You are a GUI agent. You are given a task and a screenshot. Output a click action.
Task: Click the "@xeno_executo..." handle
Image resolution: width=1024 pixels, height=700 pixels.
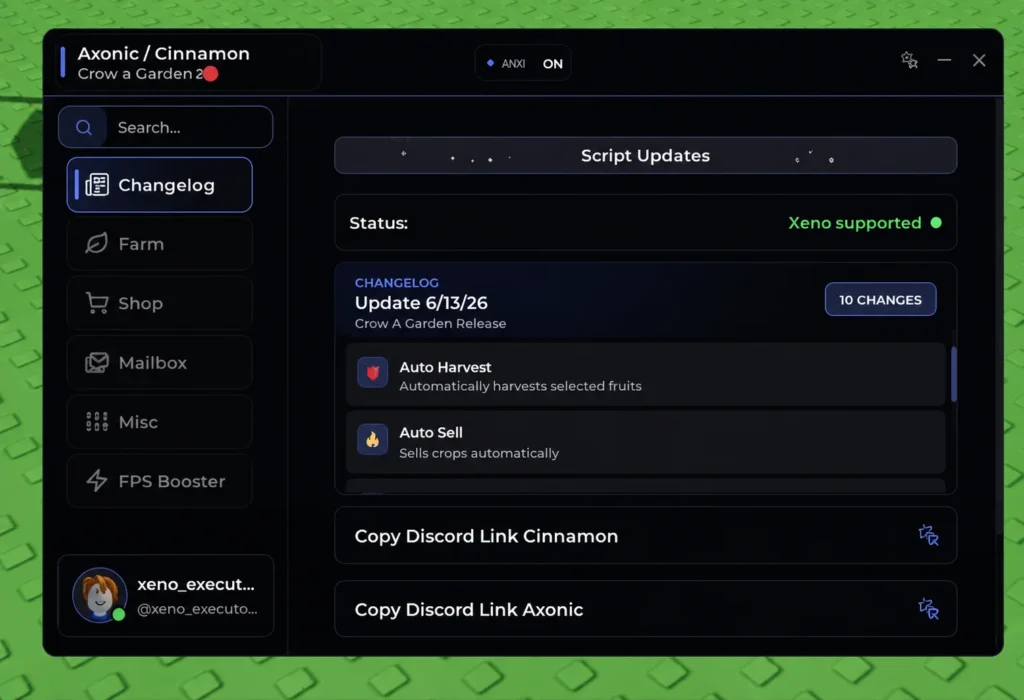(197, 609)
